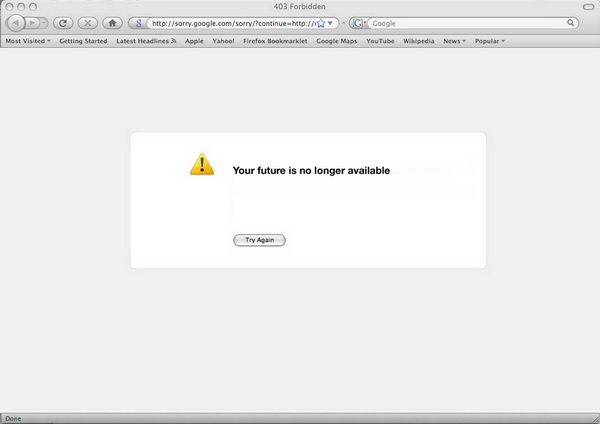
Task: Open the address bar history dropdown
Action: coord(331,23)
